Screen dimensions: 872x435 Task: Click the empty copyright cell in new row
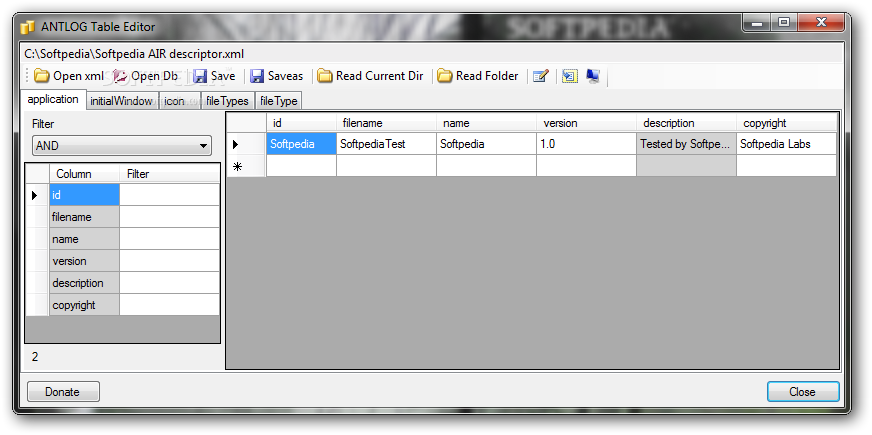pyautogui.click(x=786, y=166)
